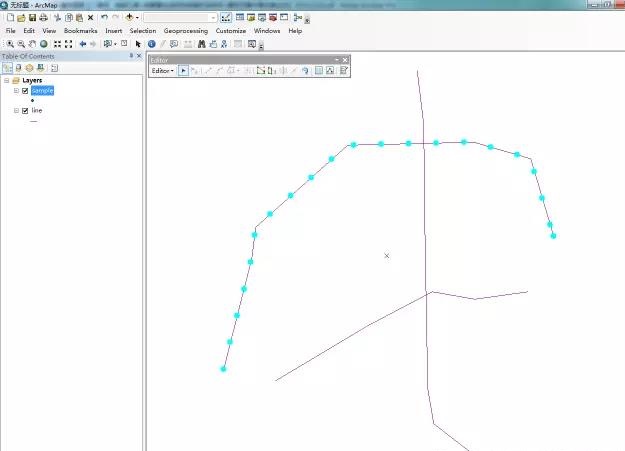
Task: Copy the selected element
Action: tap(69, 18)
